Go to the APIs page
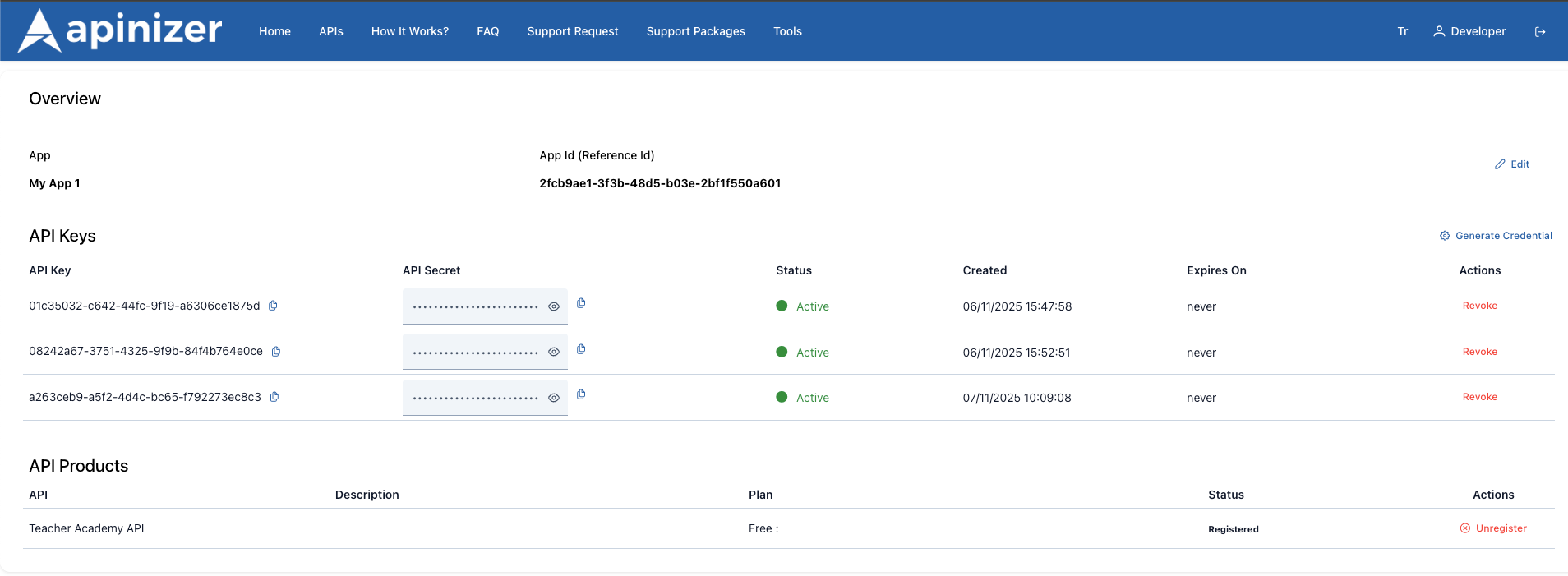 pyautogui.click(x=331, y=31)
